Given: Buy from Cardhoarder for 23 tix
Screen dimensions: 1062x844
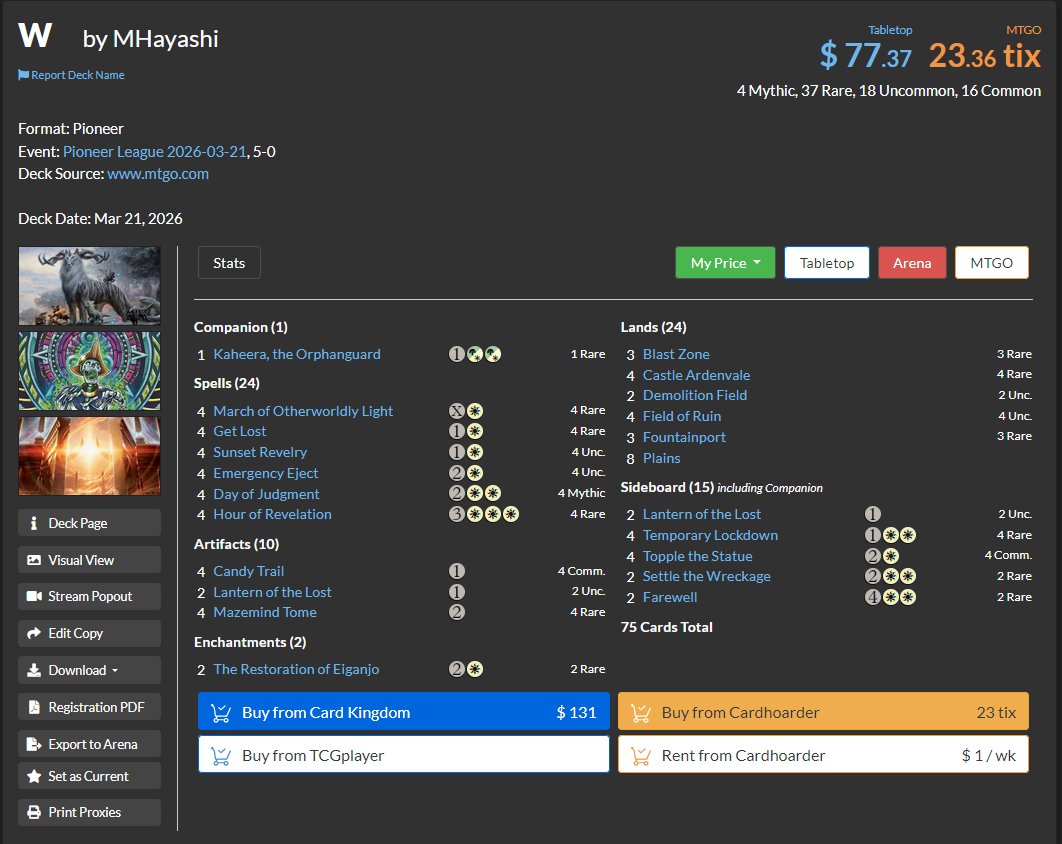Looking at the screenshot, I should tap(824, 711).
